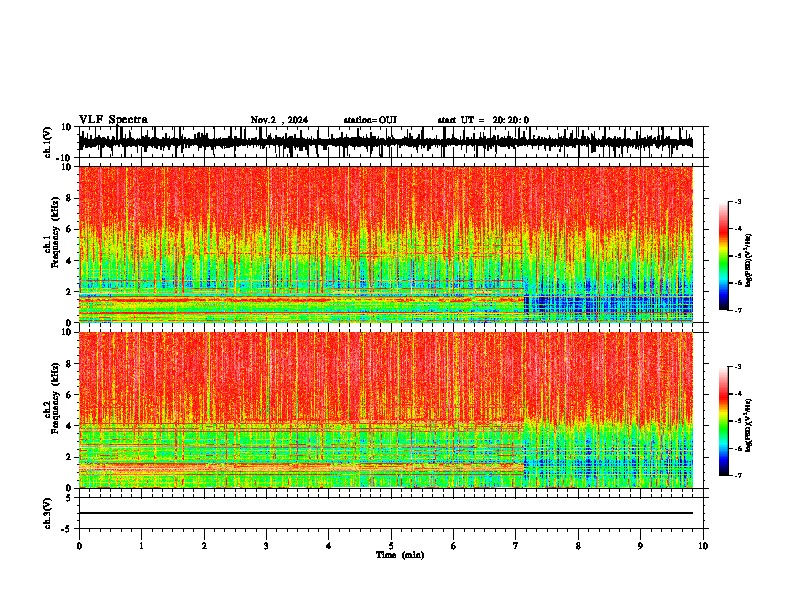Click the 6 kHz tick on ch.2 frequency axis

(69, 395)
